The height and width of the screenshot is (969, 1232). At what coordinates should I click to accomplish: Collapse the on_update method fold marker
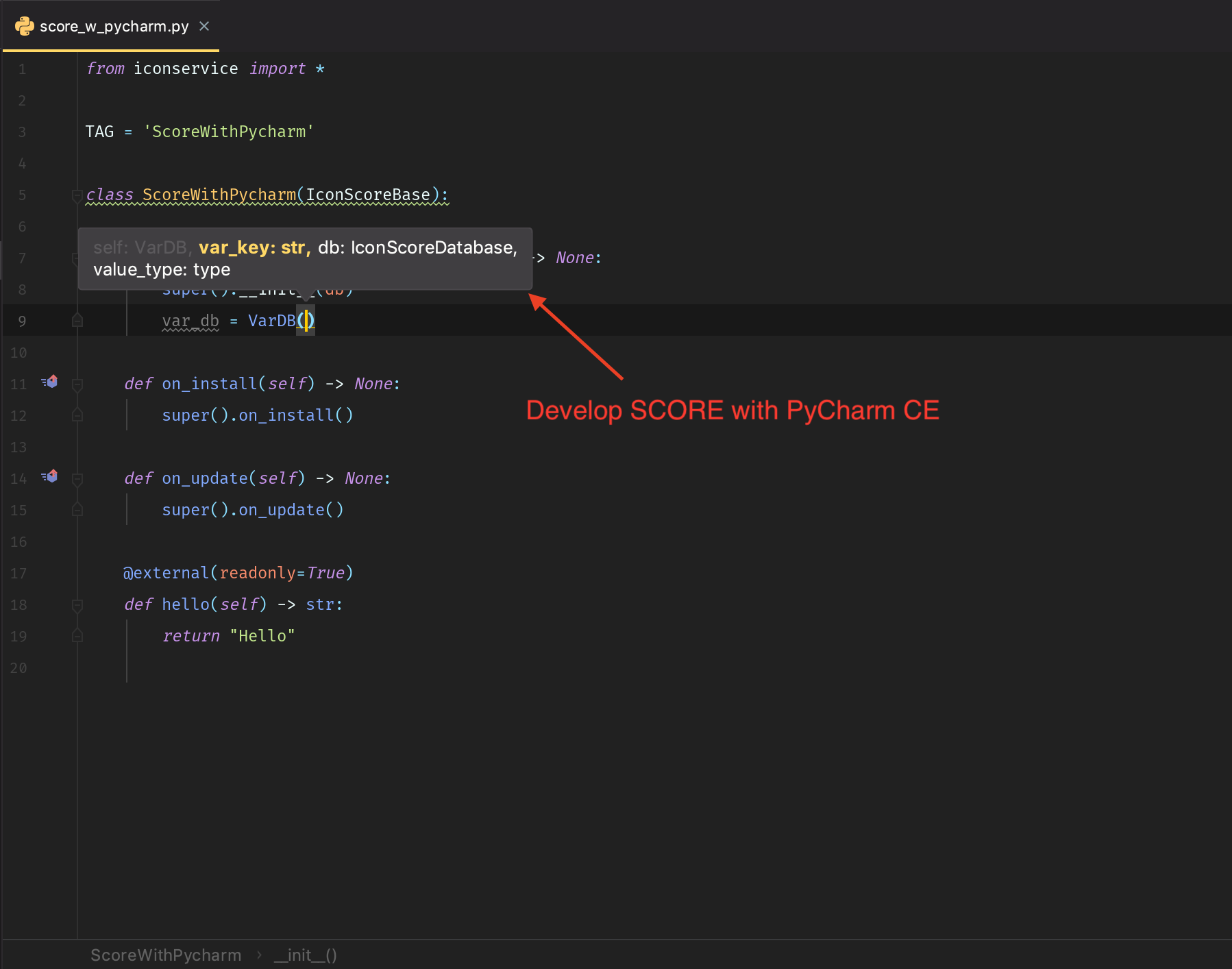(77, 480)
